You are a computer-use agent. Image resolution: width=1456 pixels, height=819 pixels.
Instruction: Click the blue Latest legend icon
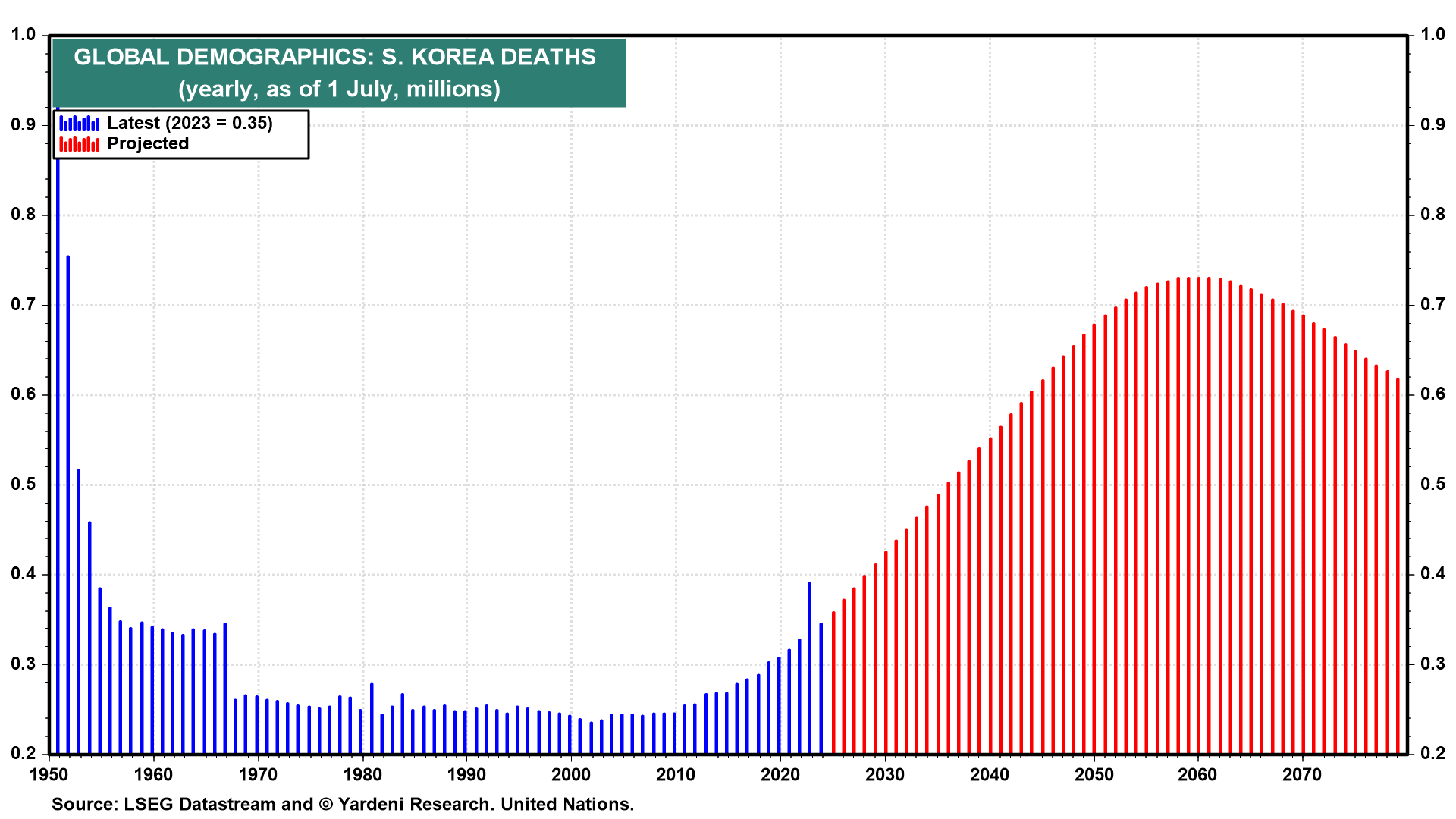79,124
